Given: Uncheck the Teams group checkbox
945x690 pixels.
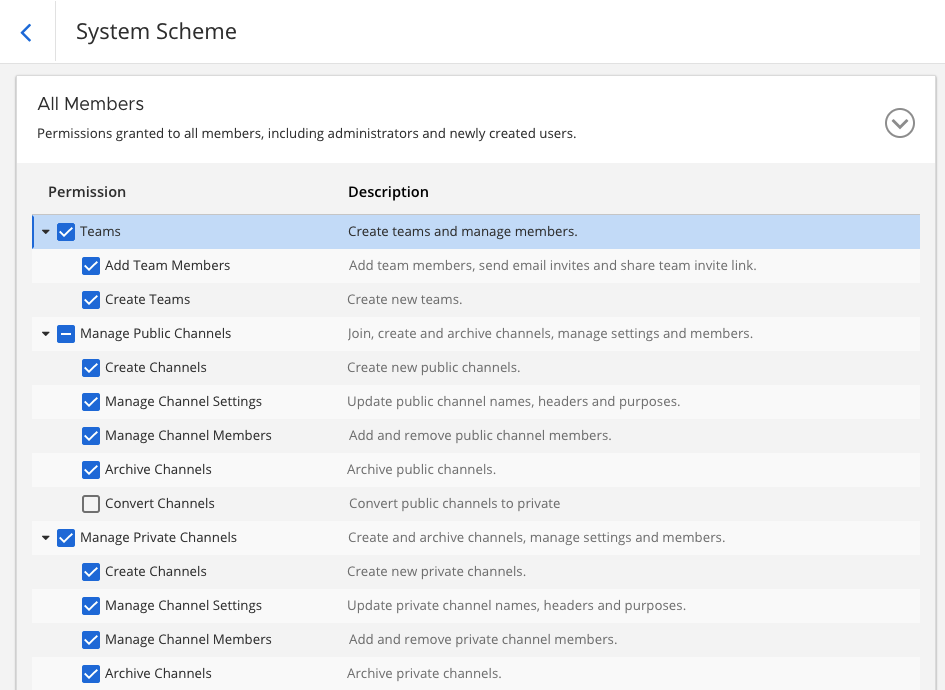Looking at the screenshot, I should [x=66, y=232].
